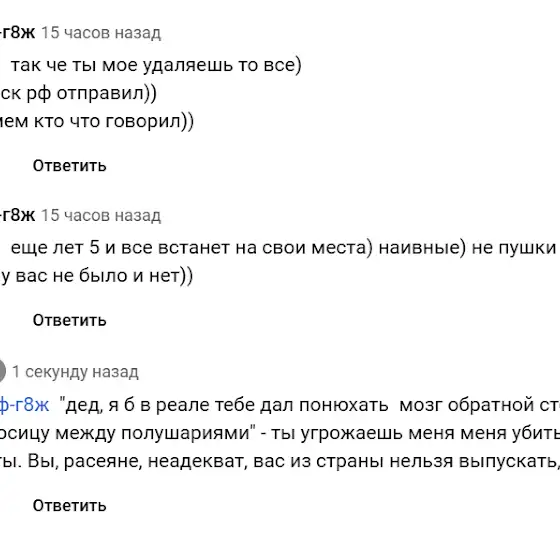This screenshot has width=560, height=560.
Task: Click the text 'так че ты мое удаляешь то все)'
Action: (156, 65)
